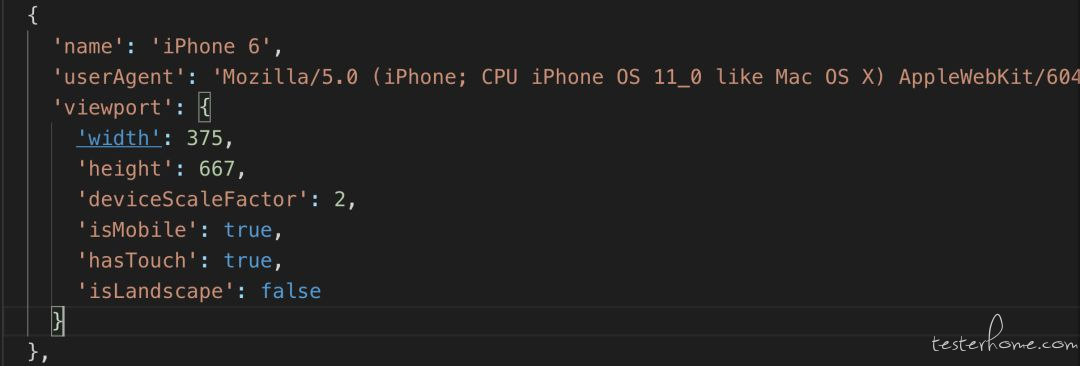Click the true value of hasTouch
This screenshot has height=366, width=1080.
click(247, 260)
